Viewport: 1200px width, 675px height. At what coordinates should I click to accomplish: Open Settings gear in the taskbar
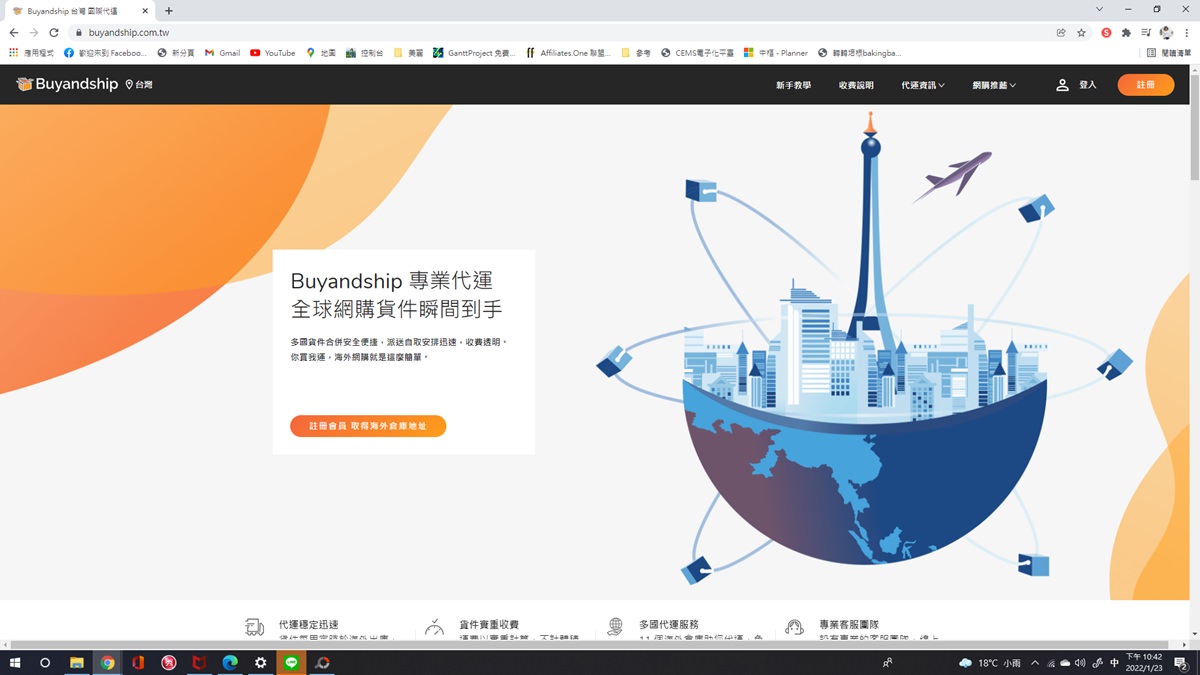pos(261,663)
